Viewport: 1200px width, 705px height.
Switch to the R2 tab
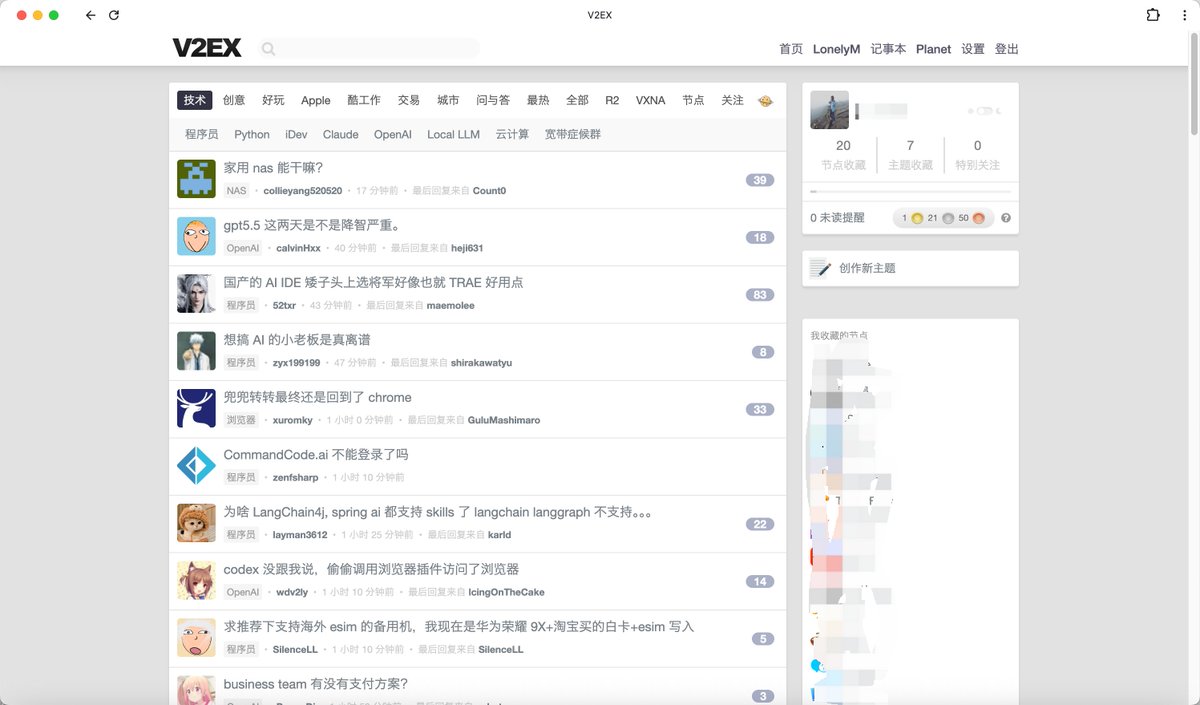[x=612, y=100]
